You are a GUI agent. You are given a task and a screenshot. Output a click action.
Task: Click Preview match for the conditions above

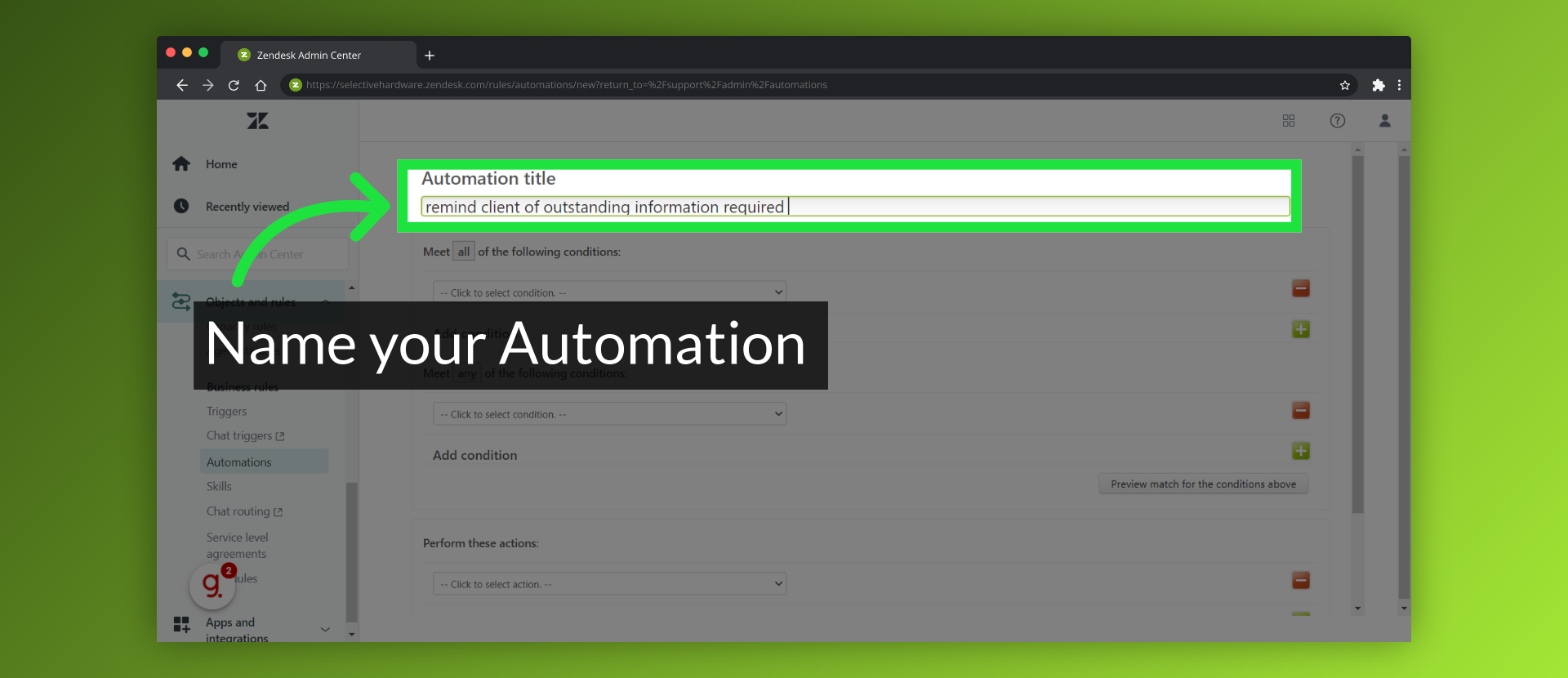1204,484
